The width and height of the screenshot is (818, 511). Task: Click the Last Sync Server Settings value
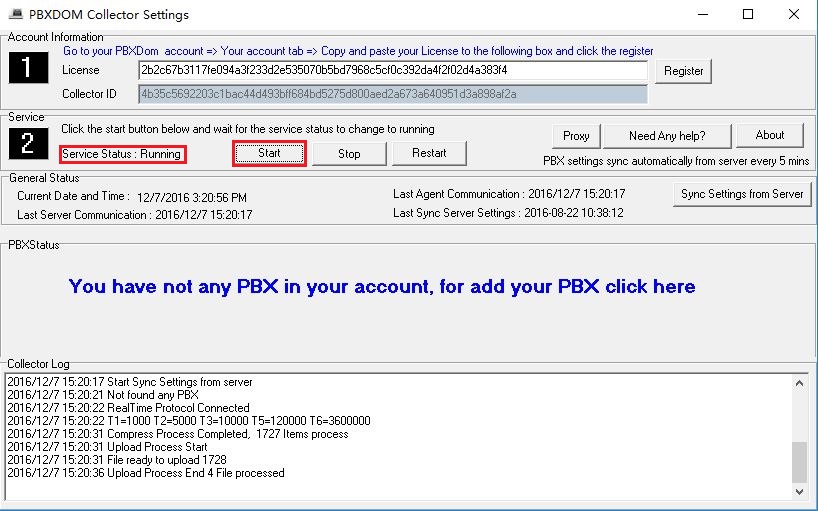point(574,213)
